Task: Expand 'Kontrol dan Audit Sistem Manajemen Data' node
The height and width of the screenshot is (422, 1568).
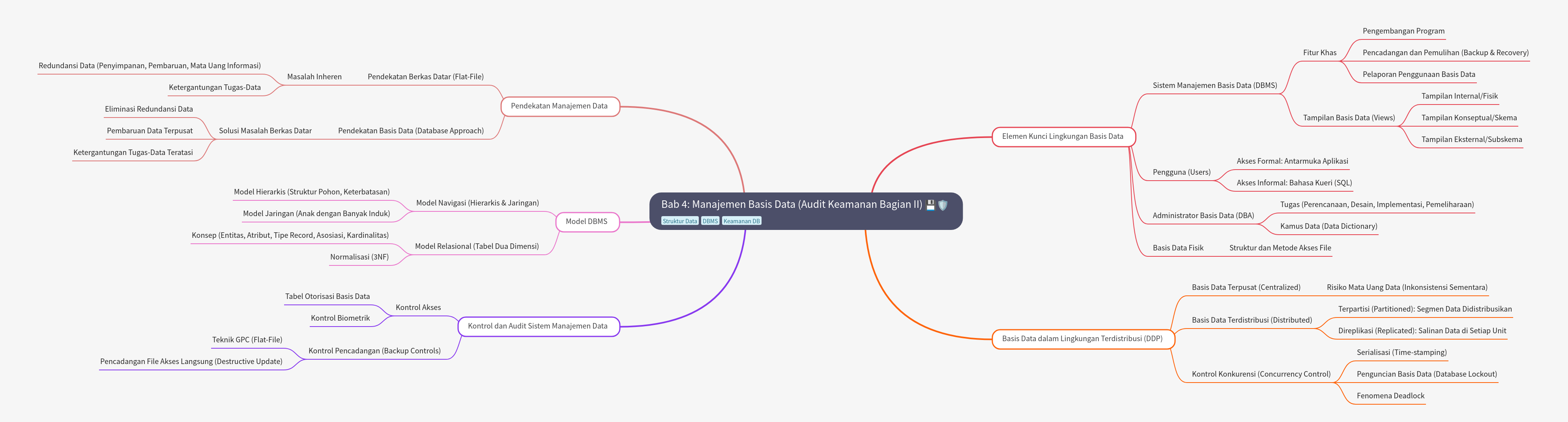Action: [x=537, y=327]
